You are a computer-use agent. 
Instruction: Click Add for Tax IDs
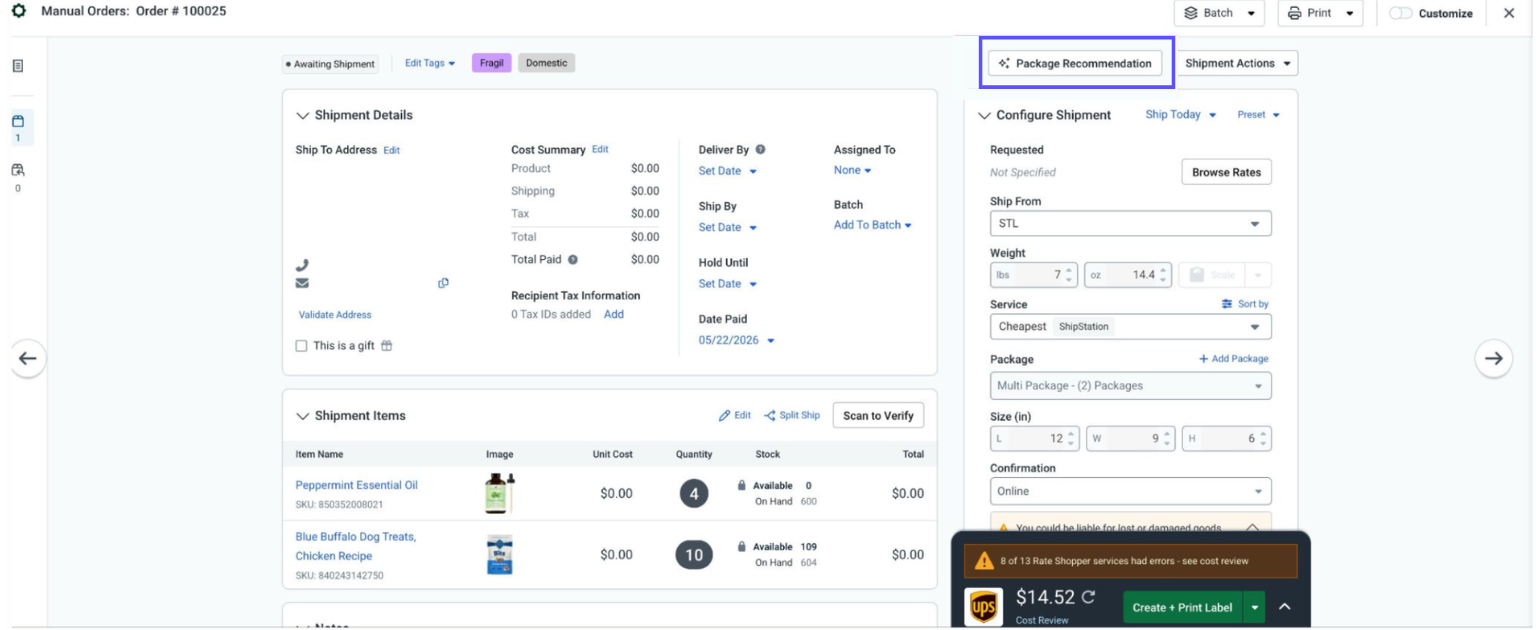click(x=614, y=314)
